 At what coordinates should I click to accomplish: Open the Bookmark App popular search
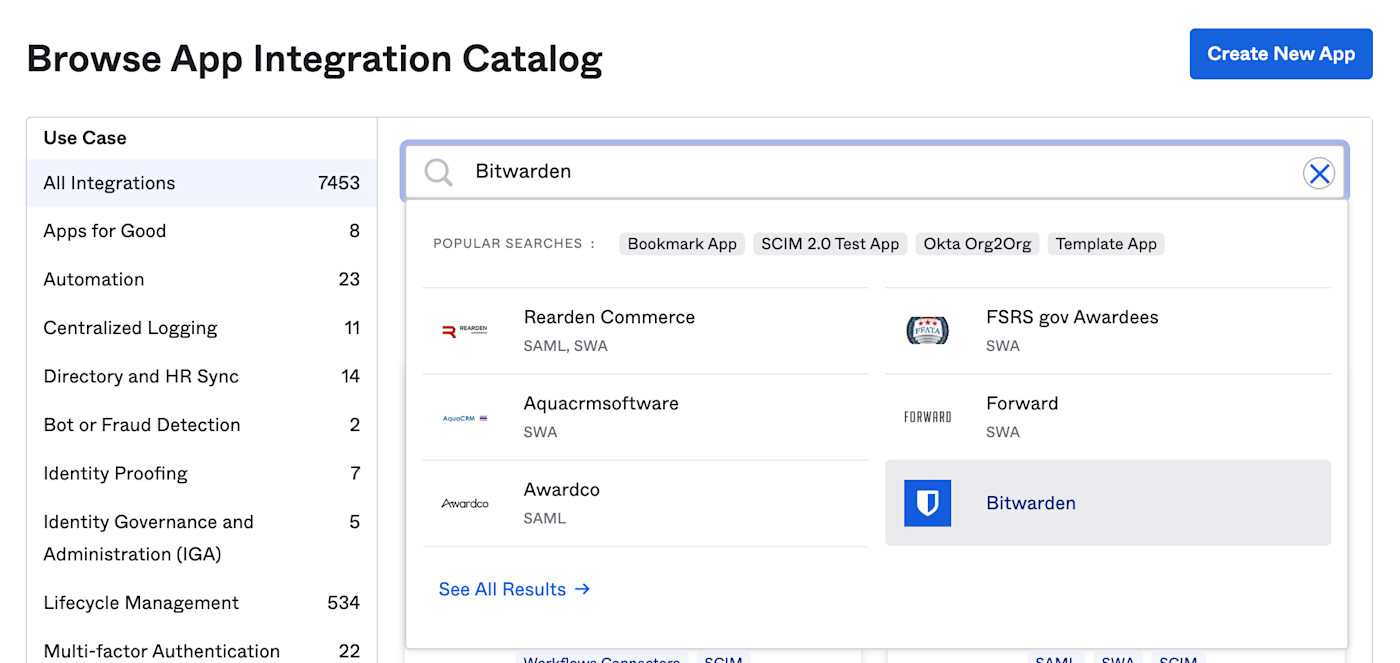[x=681, y=243]
